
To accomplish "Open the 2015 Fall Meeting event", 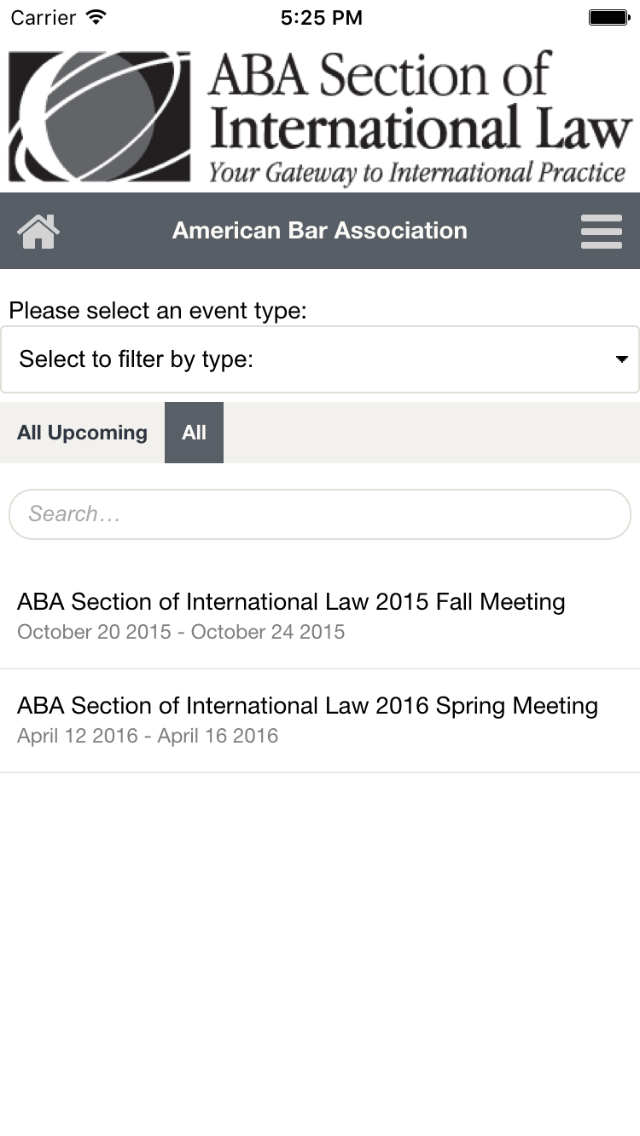I will pos(291,602).
